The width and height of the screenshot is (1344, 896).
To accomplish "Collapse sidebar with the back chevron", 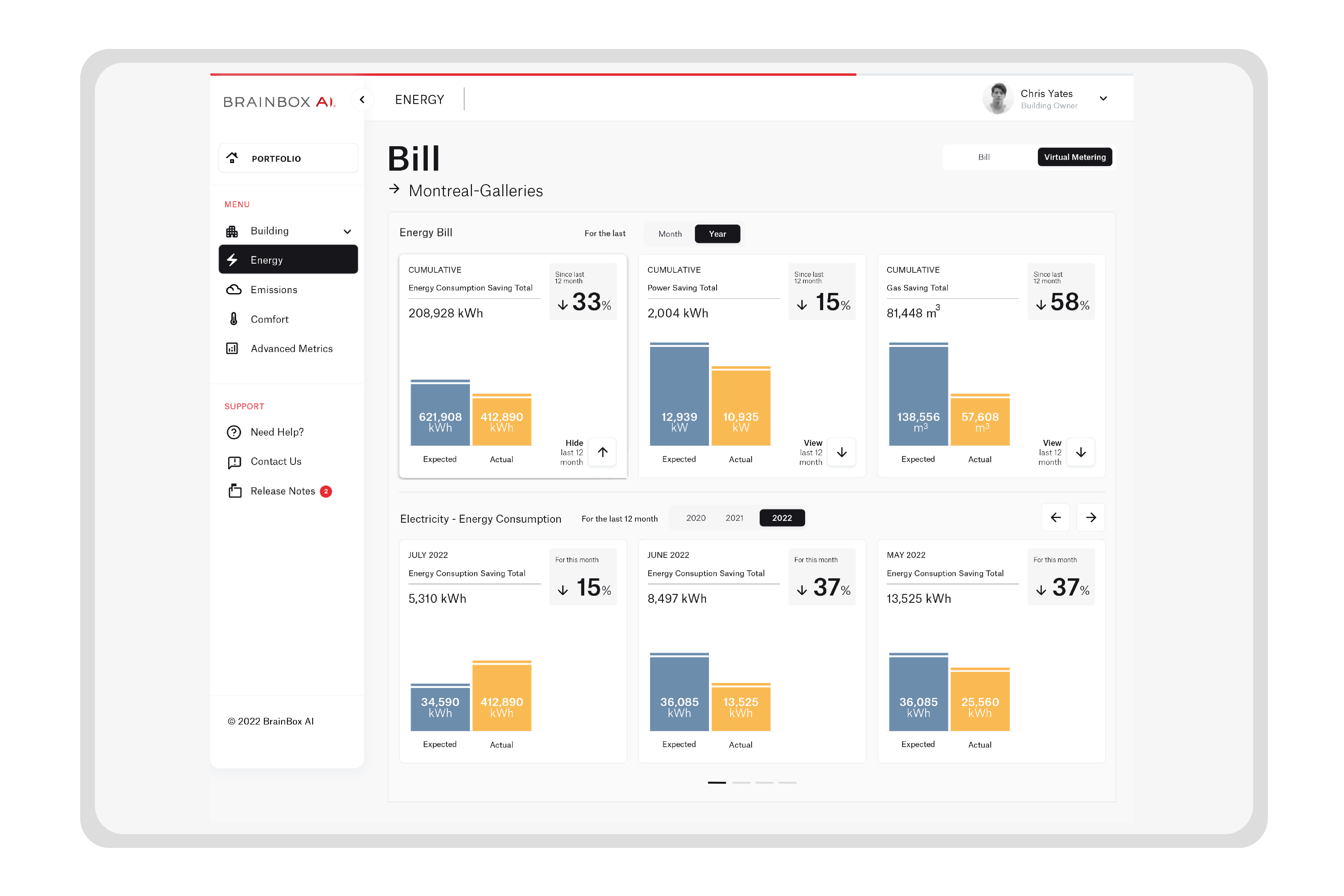I will click(x=362, y=99).
